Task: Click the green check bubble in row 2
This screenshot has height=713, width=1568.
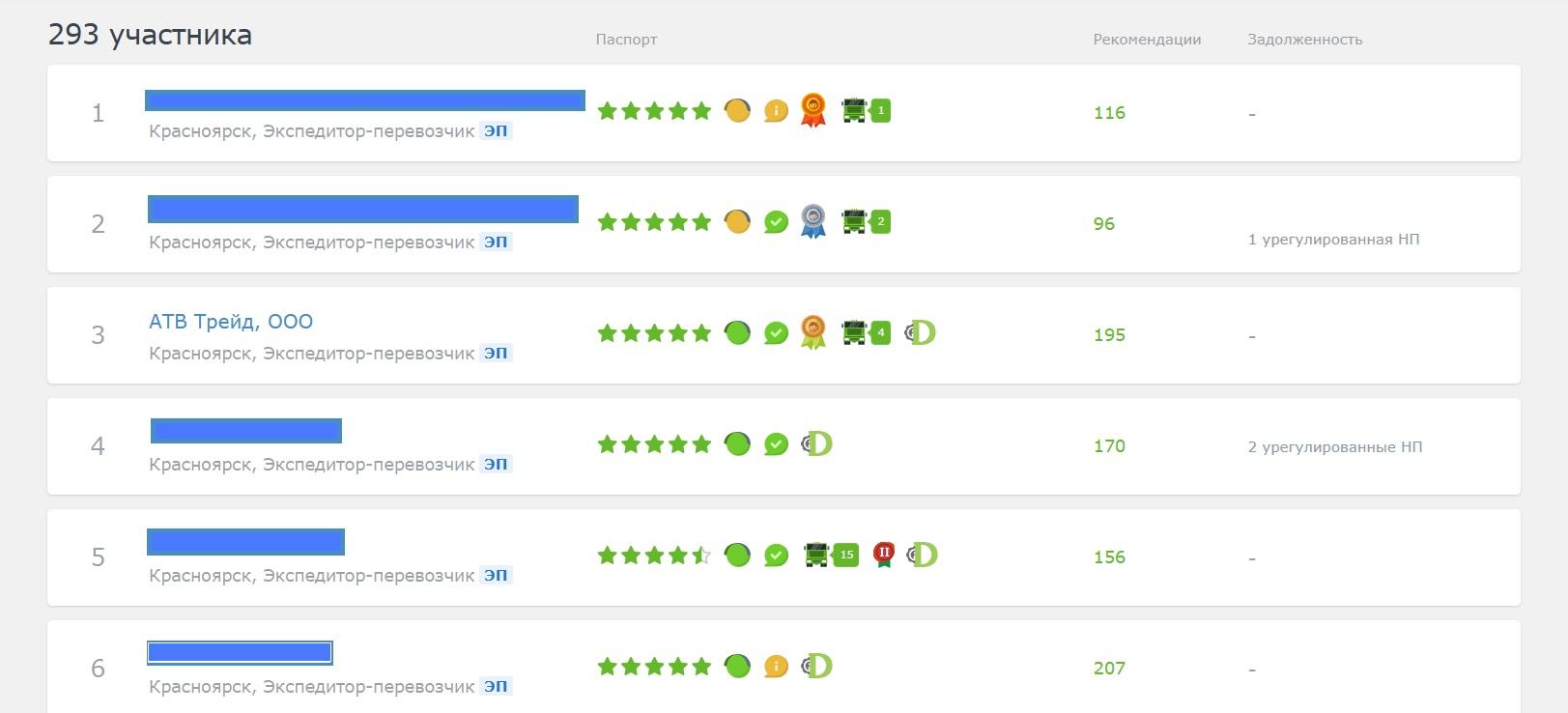Action: [776, 222]
